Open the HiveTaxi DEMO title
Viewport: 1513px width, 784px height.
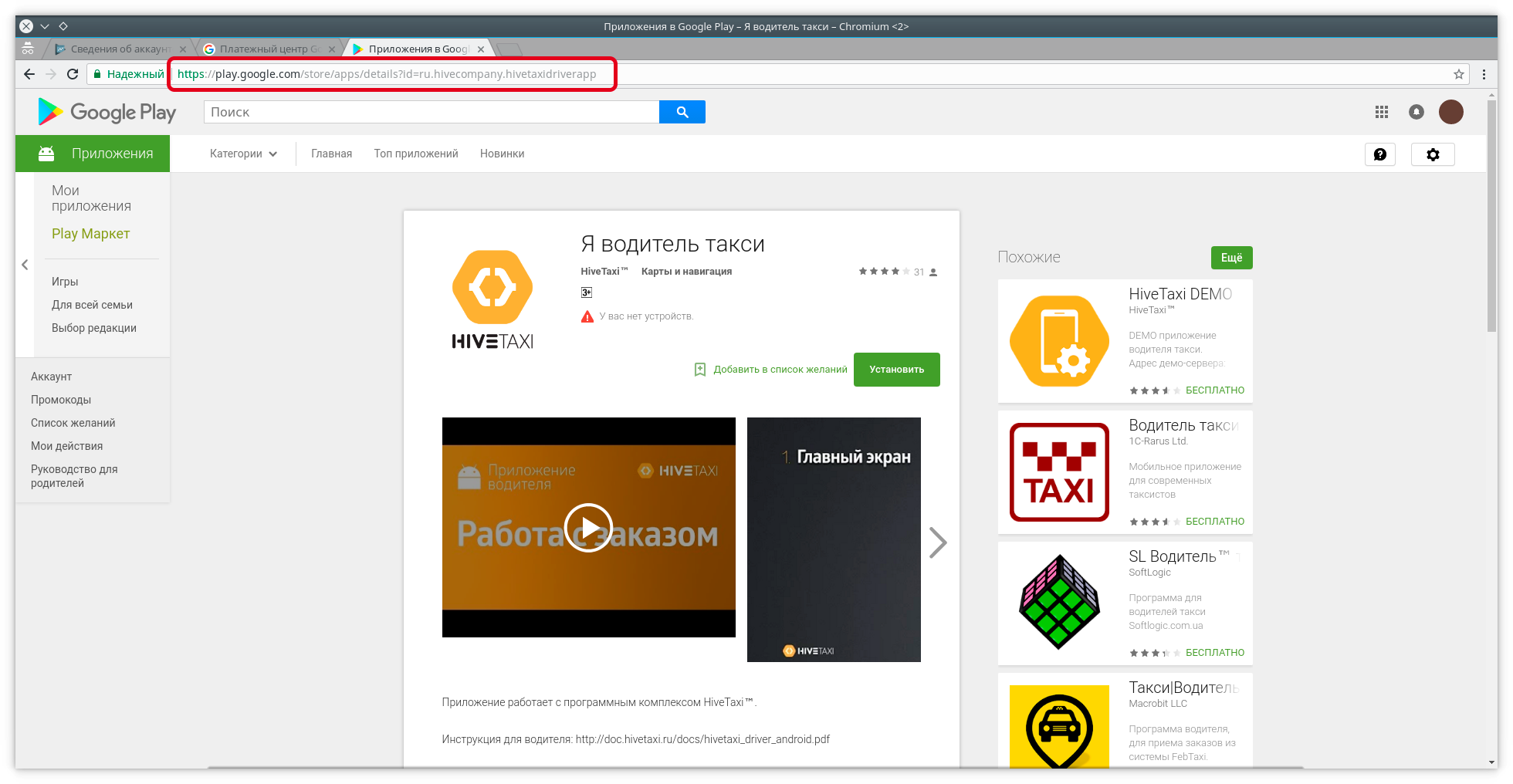click(1180, 294)
